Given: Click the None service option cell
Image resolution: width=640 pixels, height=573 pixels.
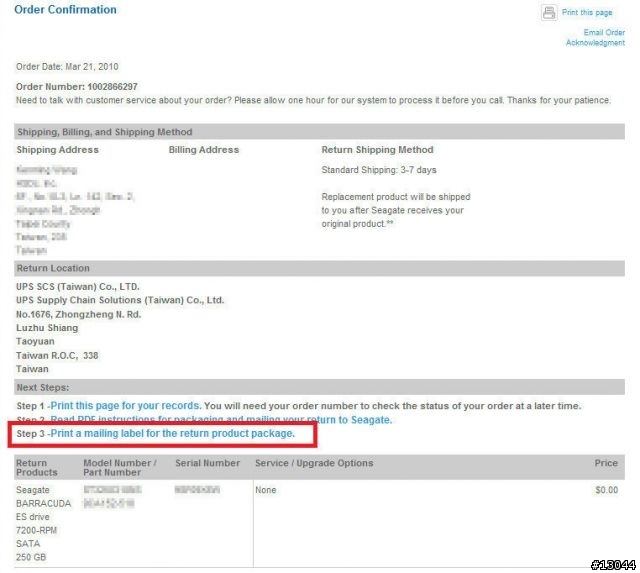Looking at the screenshot, I should [x=266, y=490].
